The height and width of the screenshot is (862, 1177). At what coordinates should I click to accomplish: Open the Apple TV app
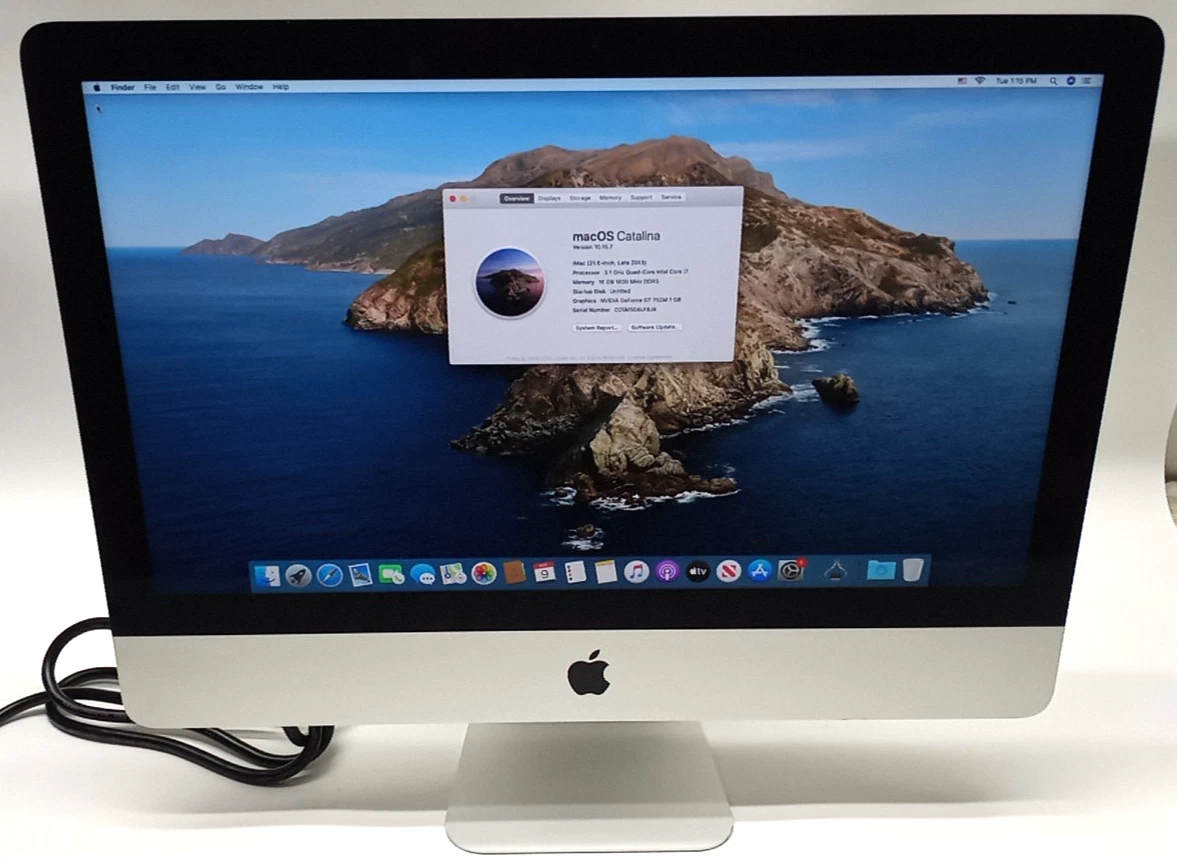[x=699, y=574]
